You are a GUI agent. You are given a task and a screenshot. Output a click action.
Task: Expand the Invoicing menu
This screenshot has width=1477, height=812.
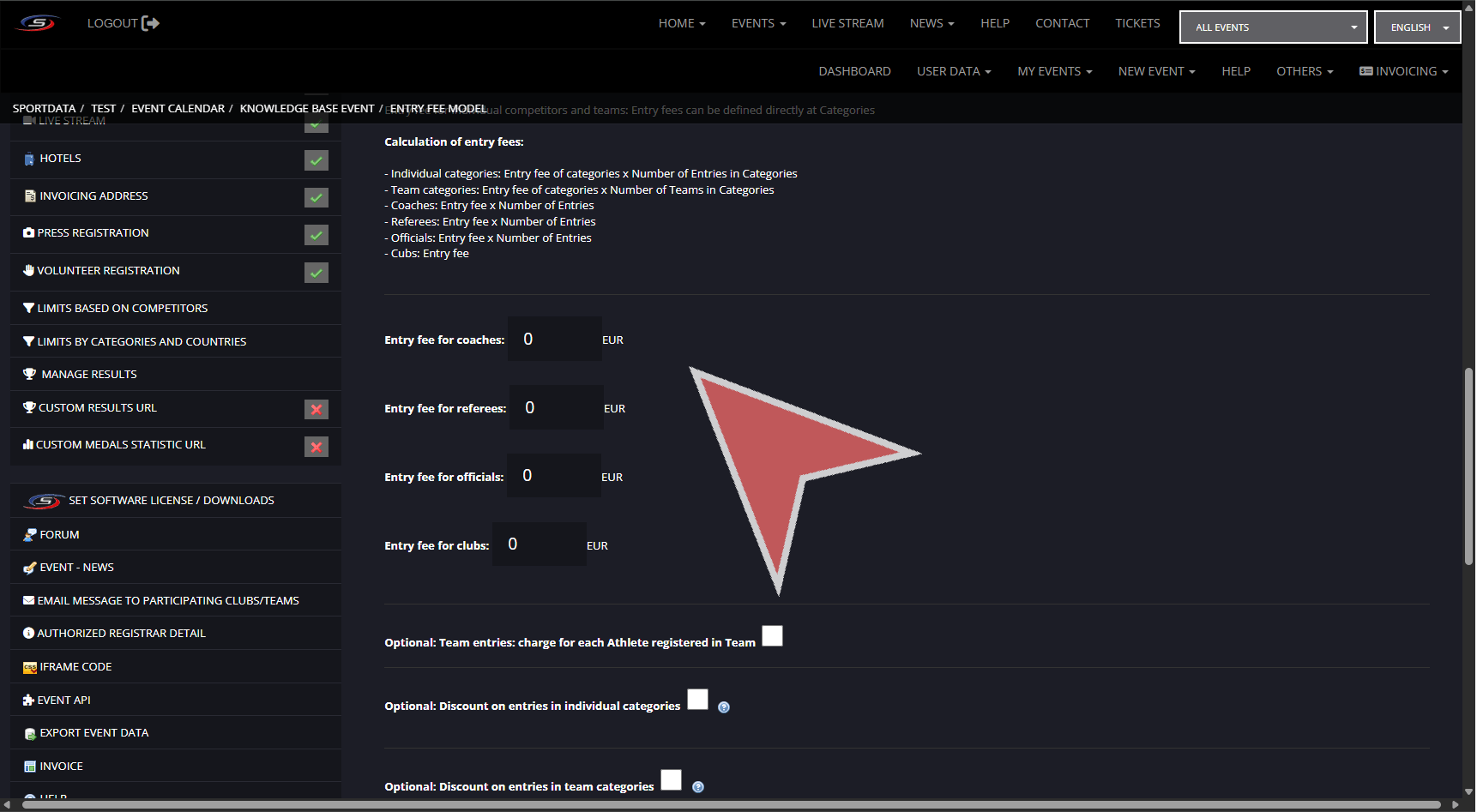[1404, 71]
